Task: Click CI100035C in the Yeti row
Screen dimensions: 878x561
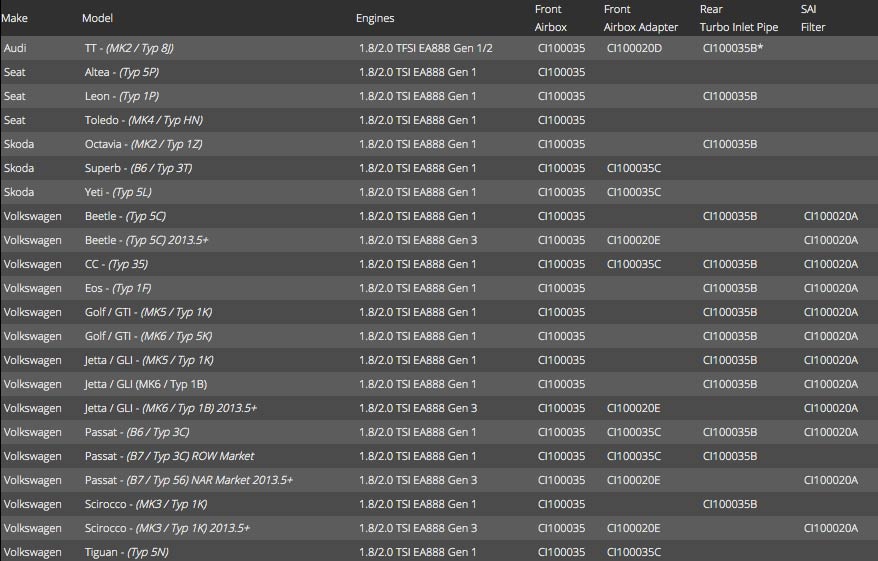Action: (x=634, y=192)
